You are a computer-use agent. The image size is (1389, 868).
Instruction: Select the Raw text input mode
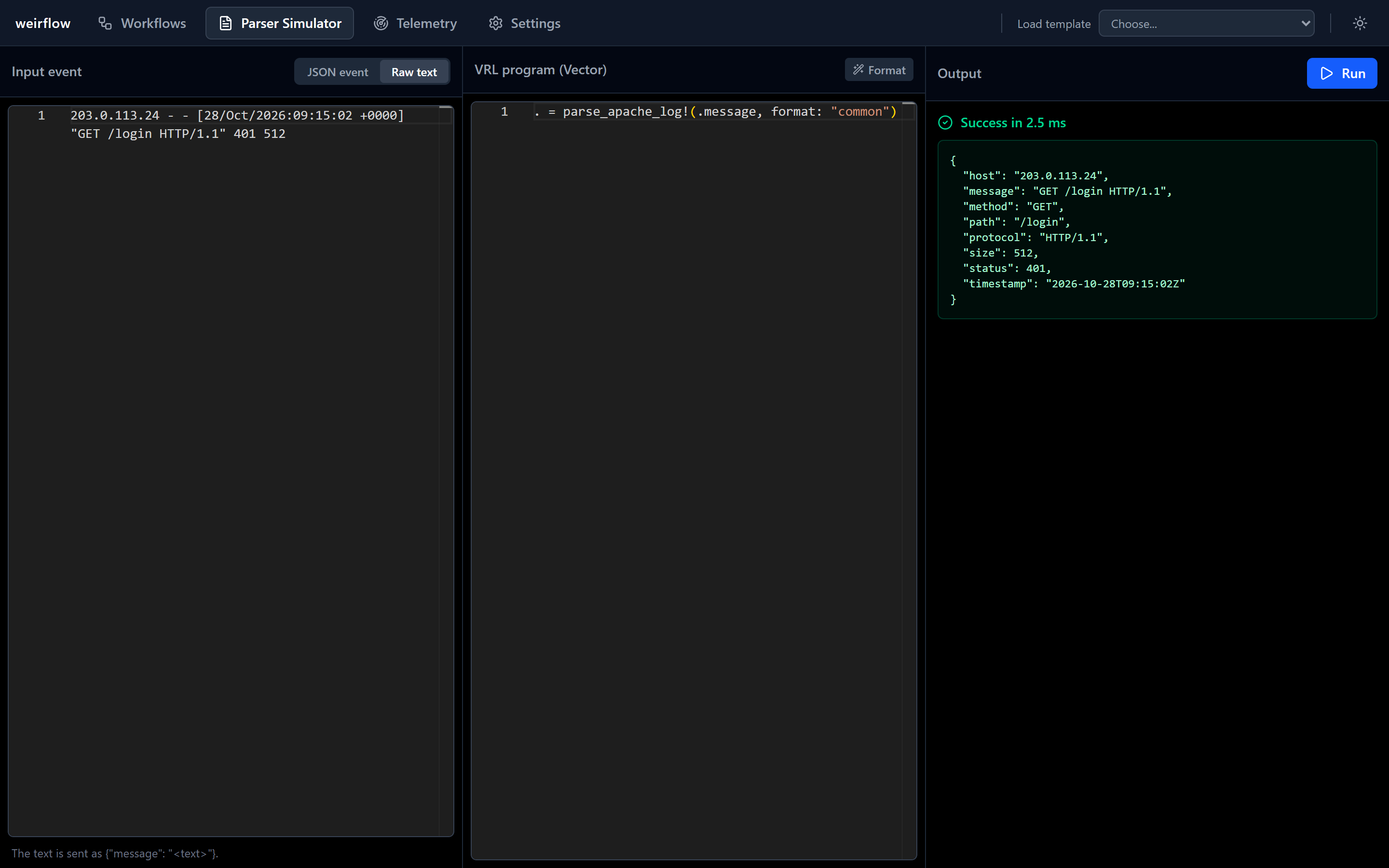coord(414,72)
